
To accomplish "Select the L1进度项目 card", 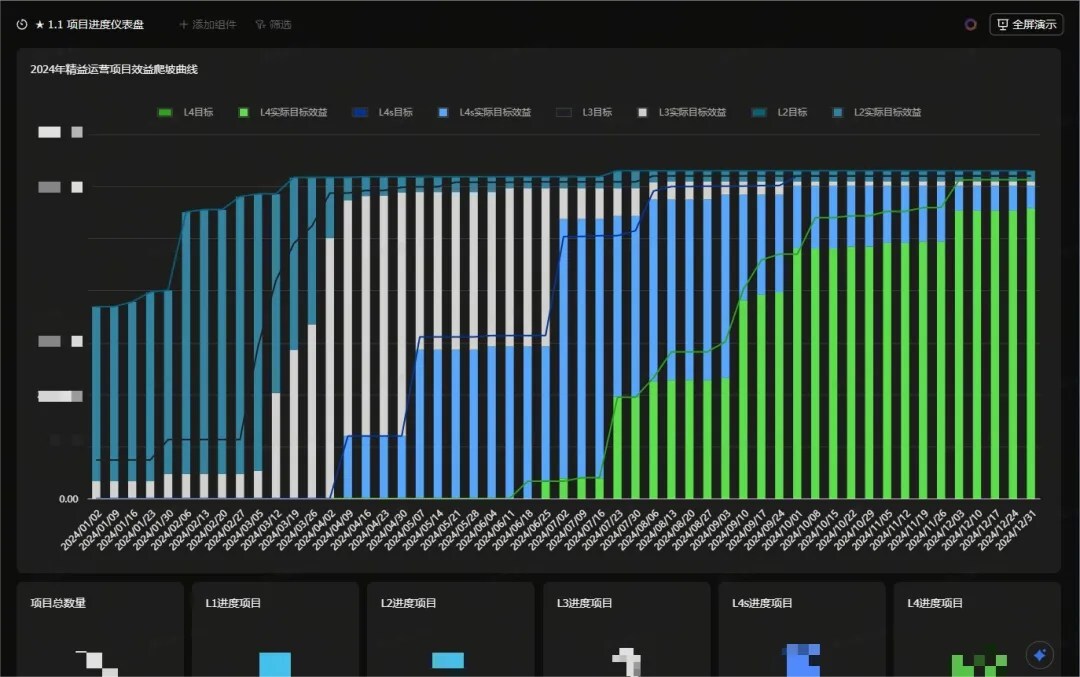I will tap(275, 628).
